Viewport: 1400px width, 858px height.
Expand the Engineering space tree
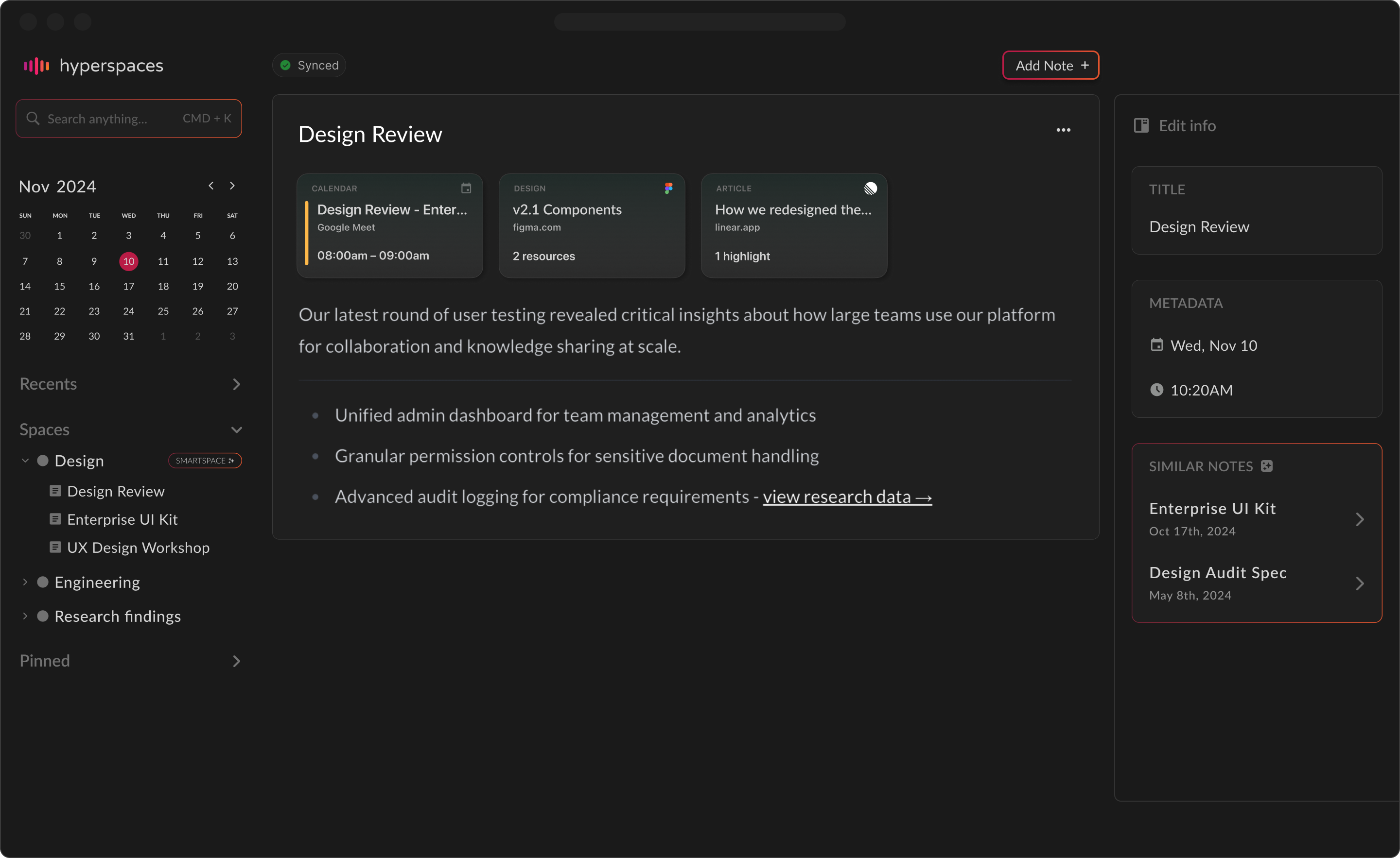(x=25, y=582)
